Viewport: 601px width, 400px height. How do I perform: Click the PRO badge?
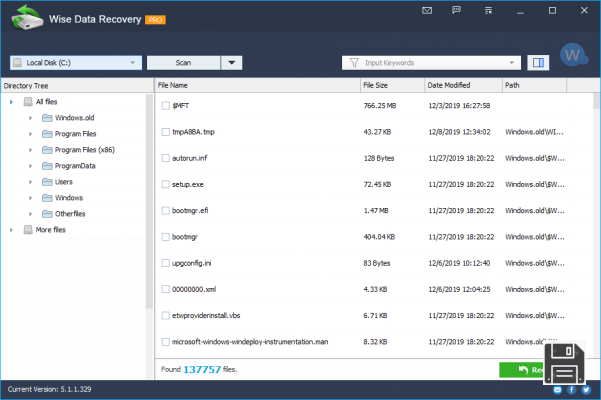155,20
